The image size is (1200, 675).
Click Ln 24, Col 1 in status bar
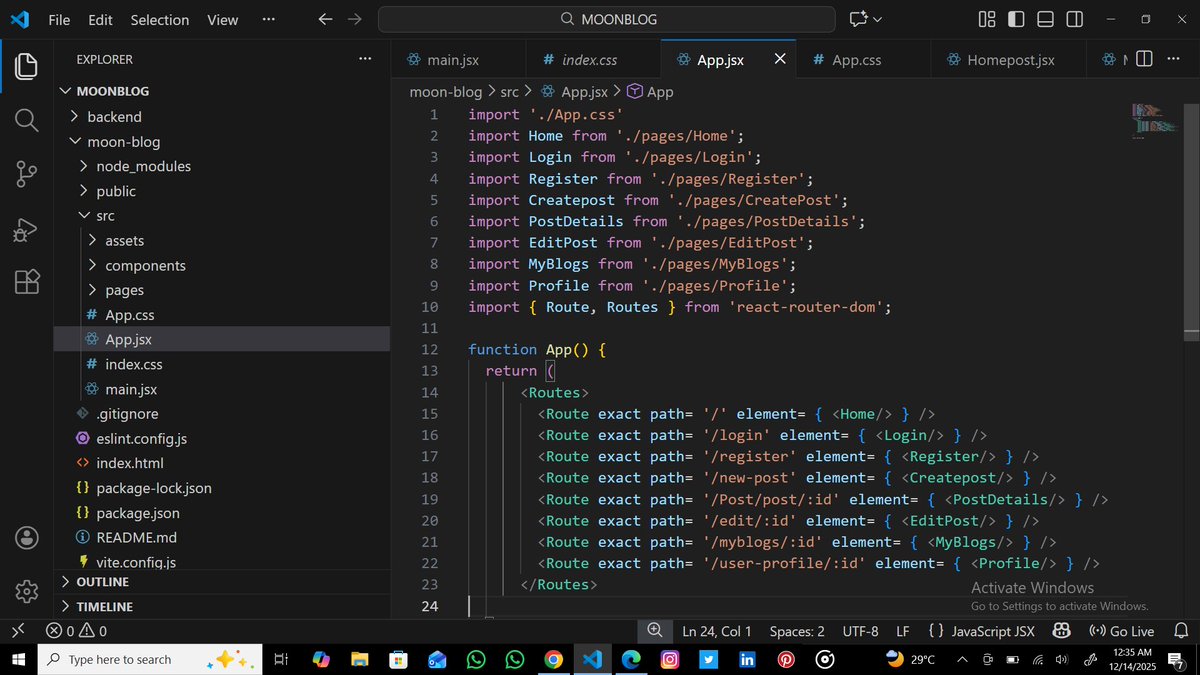pyautogui.click(x=717, y=631)
